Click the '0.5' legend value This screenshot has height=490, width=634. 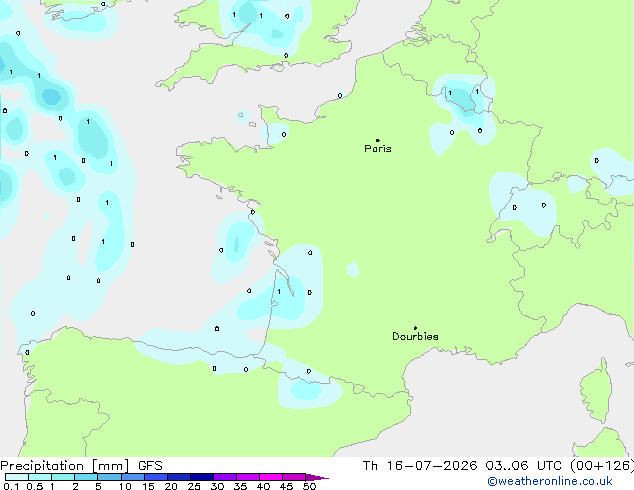click(35, 486)
